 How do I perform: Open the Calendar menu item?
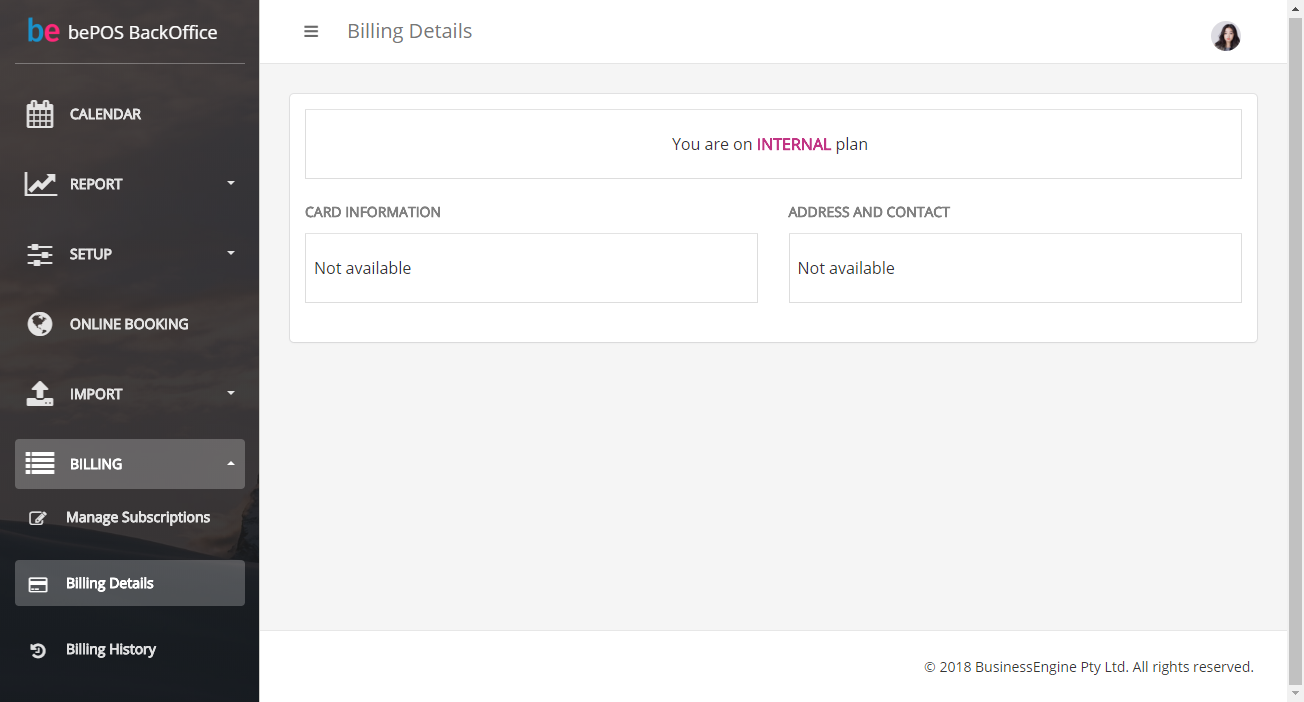tap(130, 114)
